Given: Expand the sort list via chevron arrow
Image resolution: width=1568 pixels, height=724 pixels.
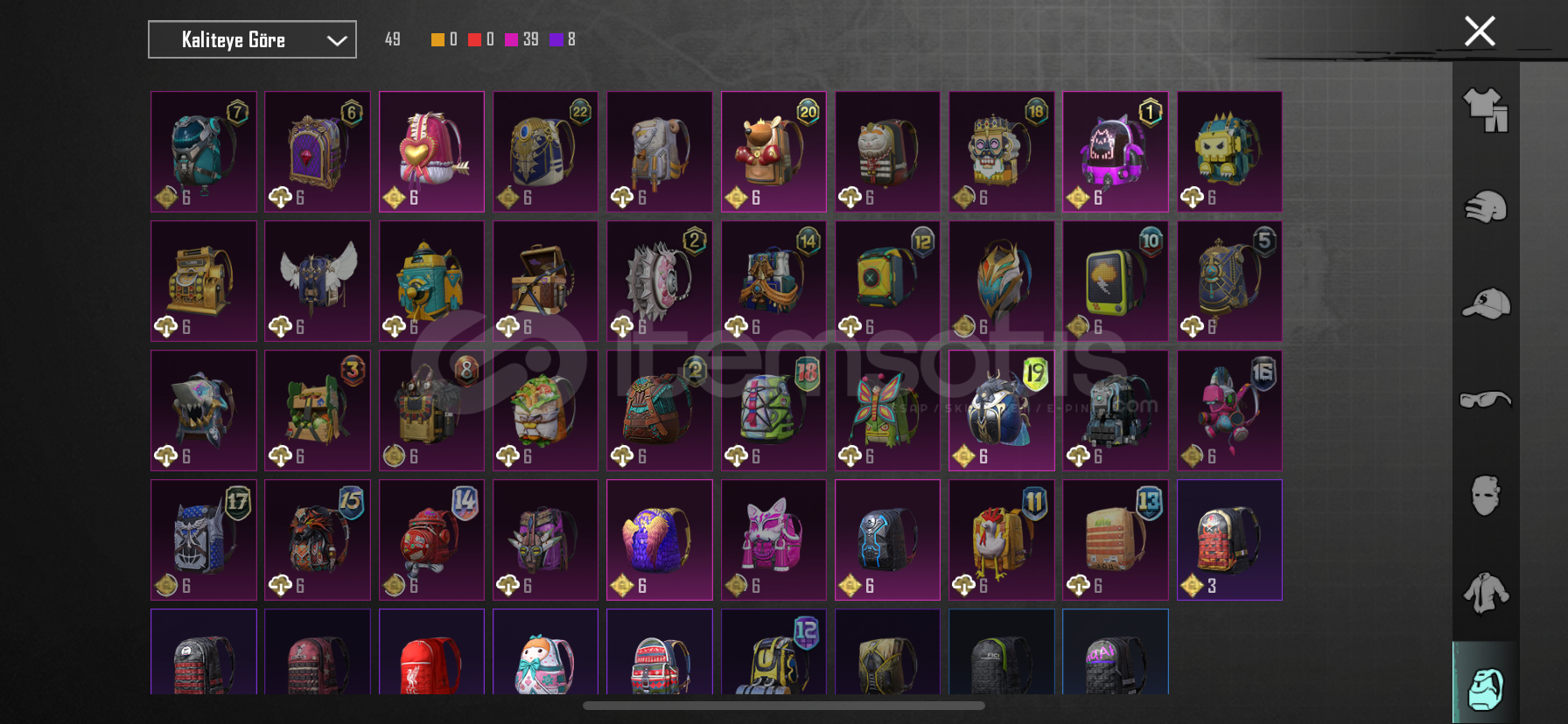Looking at the screenshot, I should 337,40.
